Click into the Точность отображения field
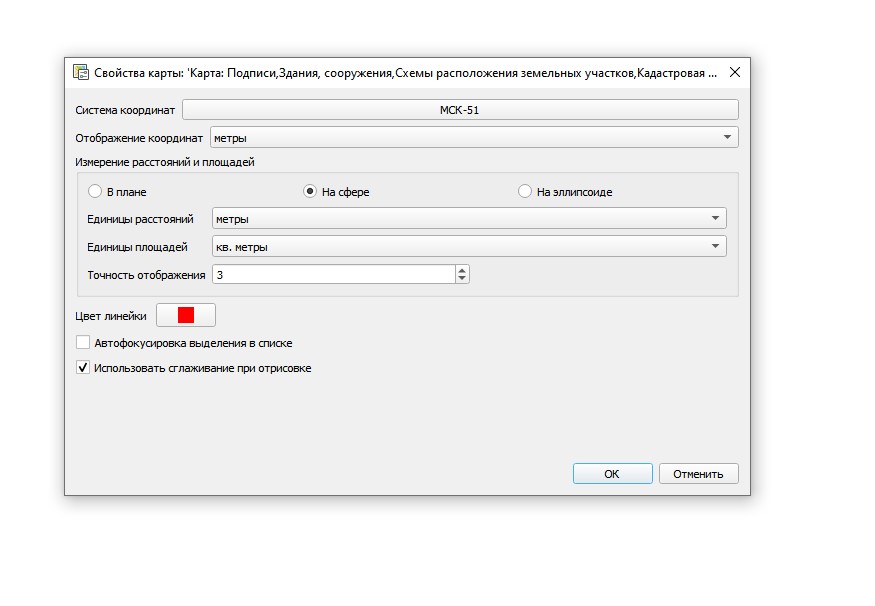 click(x=332, y=275)
